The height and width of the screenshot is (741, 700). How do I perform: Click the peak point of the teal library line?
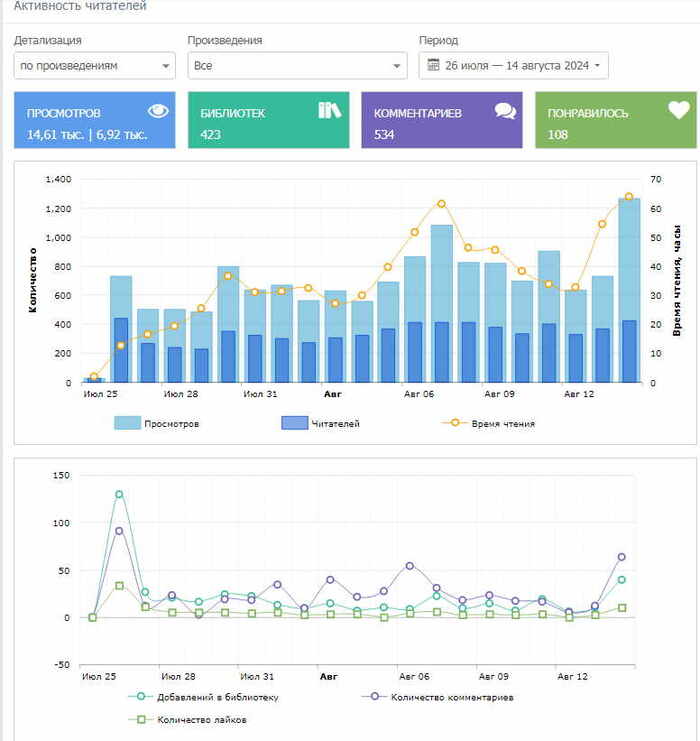[x=119, y=494]
